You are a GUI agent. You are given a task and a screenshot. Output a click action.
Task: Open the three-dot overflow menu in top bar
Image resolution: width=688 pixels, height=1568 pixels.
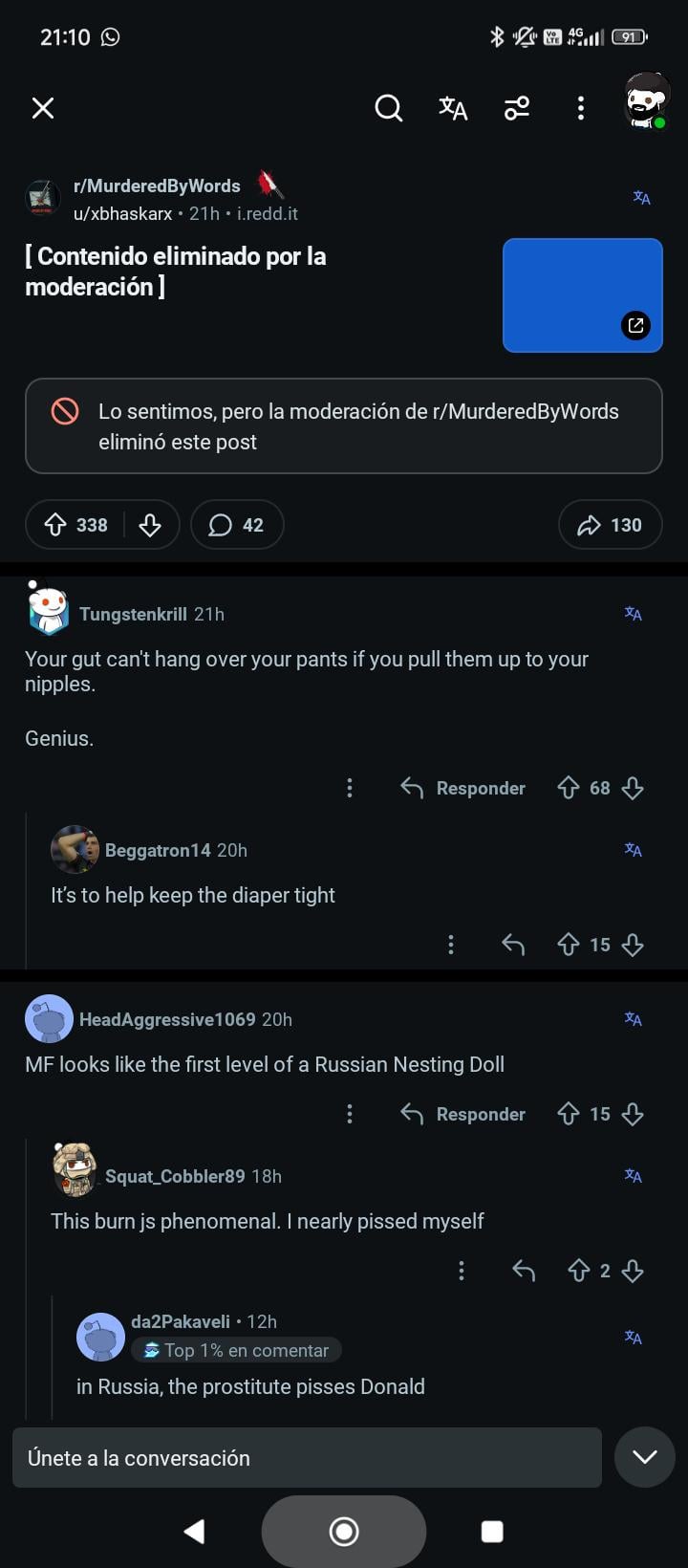[x=580, y=108]
